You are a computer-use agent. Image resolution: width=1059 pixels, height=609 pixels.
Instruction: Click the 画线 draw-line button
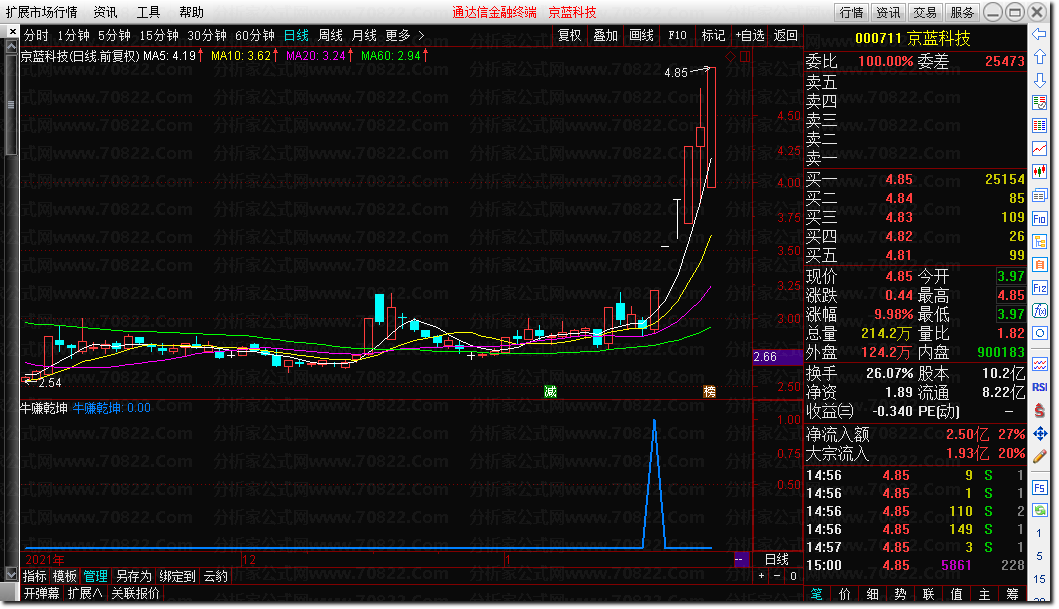[641, 36]
